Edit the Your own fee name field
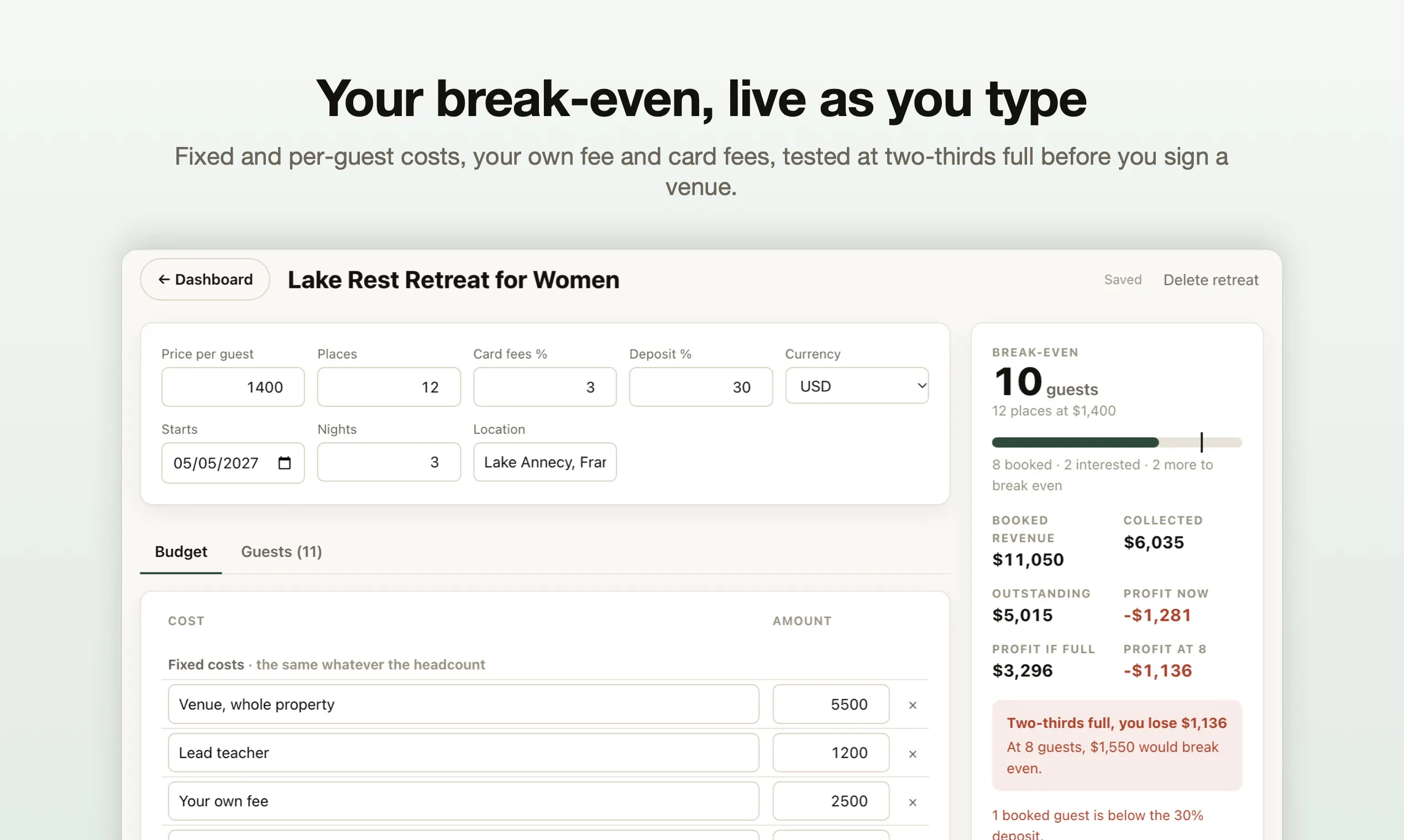The image size is (1404, 840). 463,801
